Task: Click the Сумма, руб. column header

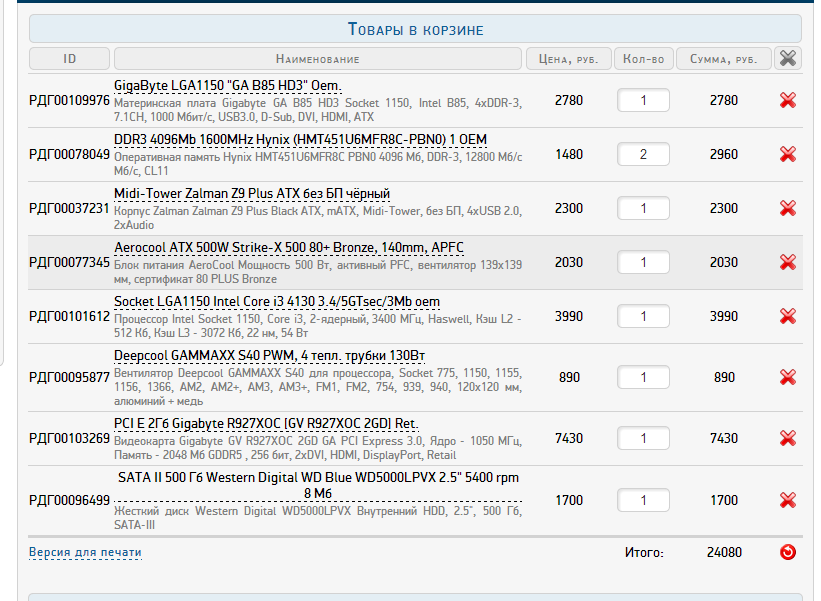Action: pos(724,58)
